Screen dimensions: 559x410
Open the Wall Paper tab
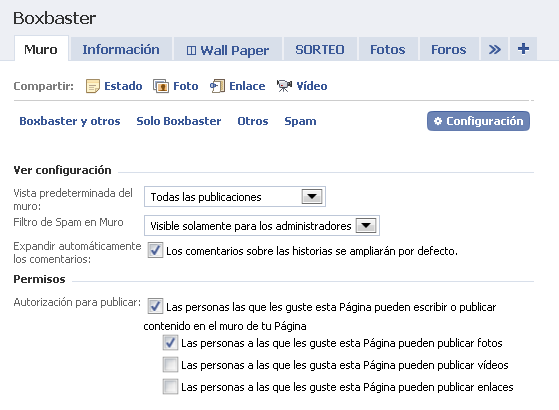[x=228, y=50]
